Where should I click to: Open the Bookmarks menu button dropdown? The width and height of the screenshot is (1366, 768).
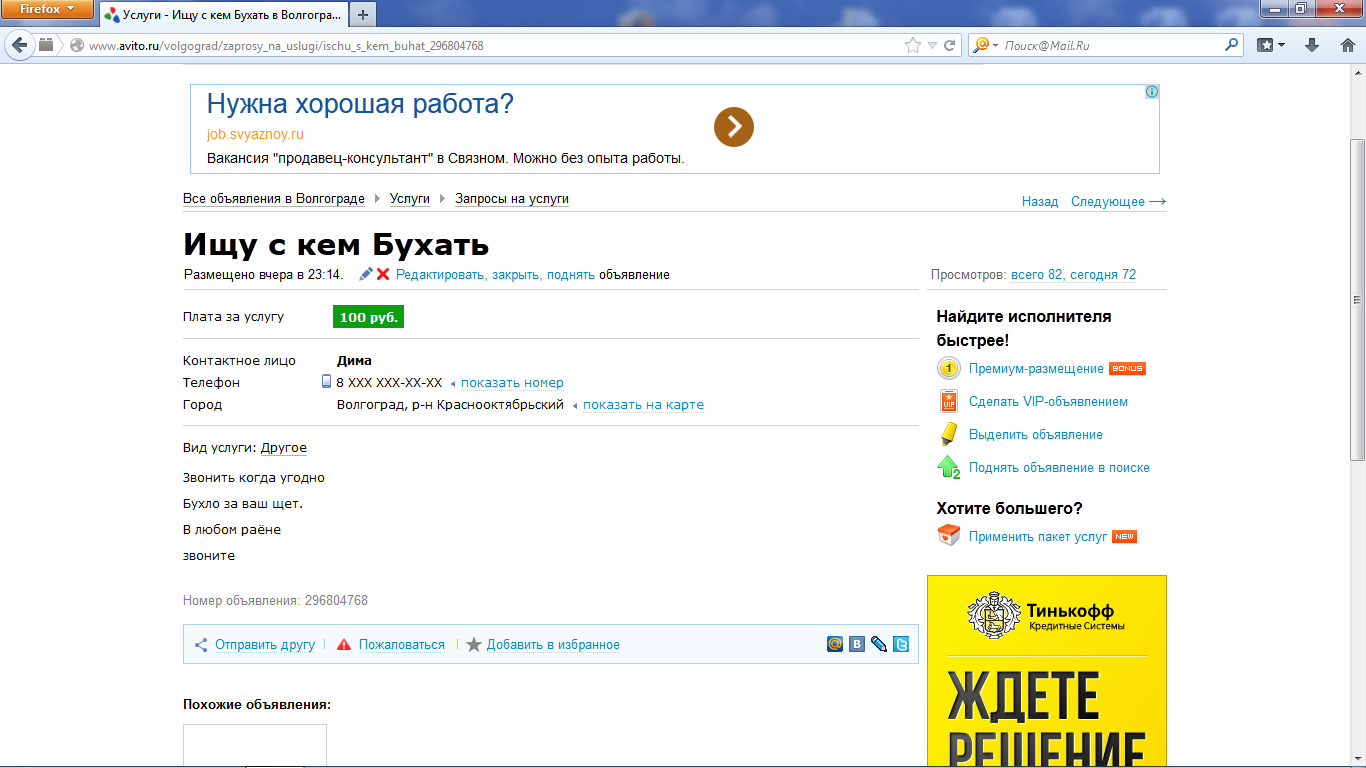pos(1271,45)
